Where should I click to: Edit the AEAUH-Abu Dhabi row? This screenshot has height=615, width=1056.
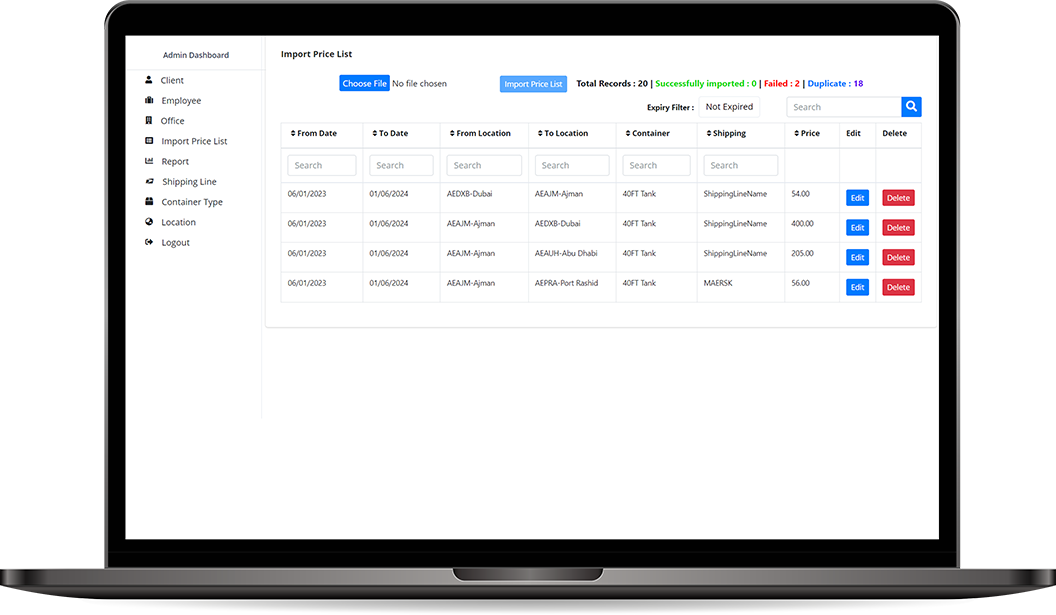[857, 257]
